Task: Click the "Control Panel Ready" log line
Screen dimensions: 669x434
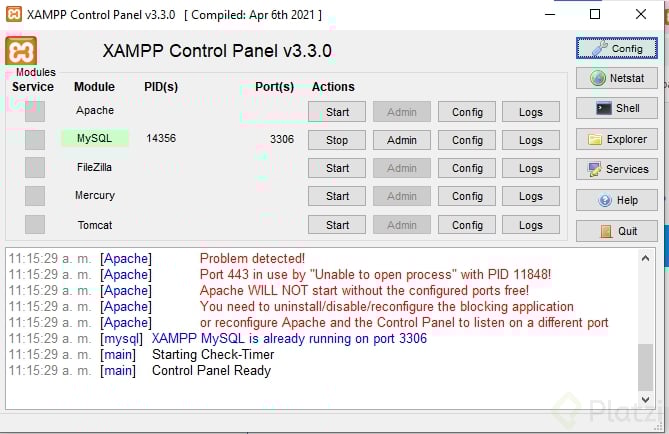Action: tap(211, 370)
